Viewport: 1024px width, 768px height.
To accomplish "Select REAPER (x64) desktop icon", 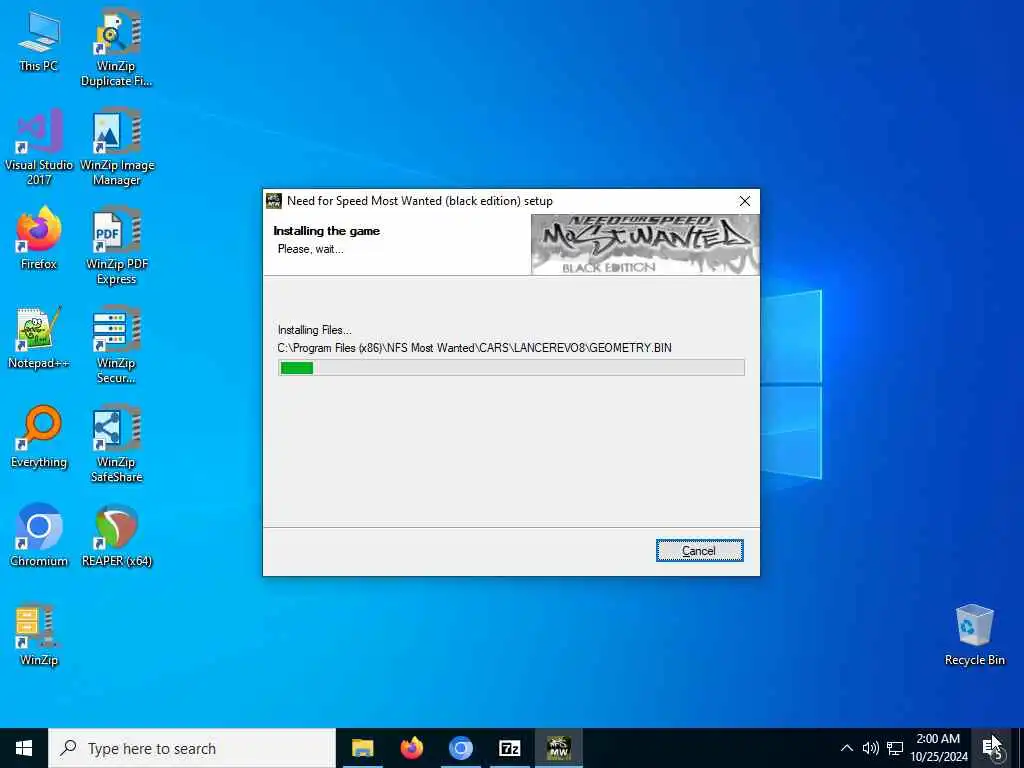I will pos(117,536).
